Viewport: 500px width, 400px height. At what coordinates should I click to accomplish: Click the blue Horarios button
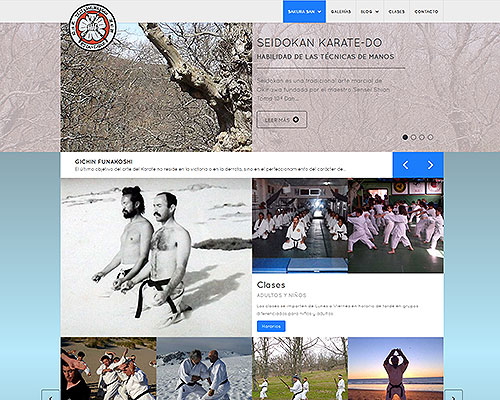pyautogui.click(x=271, y=326)
